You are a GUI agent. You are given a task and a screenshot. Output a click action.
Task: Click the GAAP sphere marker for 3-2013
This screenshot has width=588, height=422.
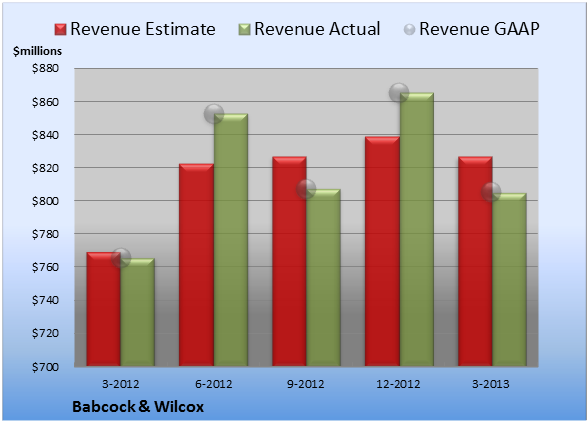[x=491, y=192]
